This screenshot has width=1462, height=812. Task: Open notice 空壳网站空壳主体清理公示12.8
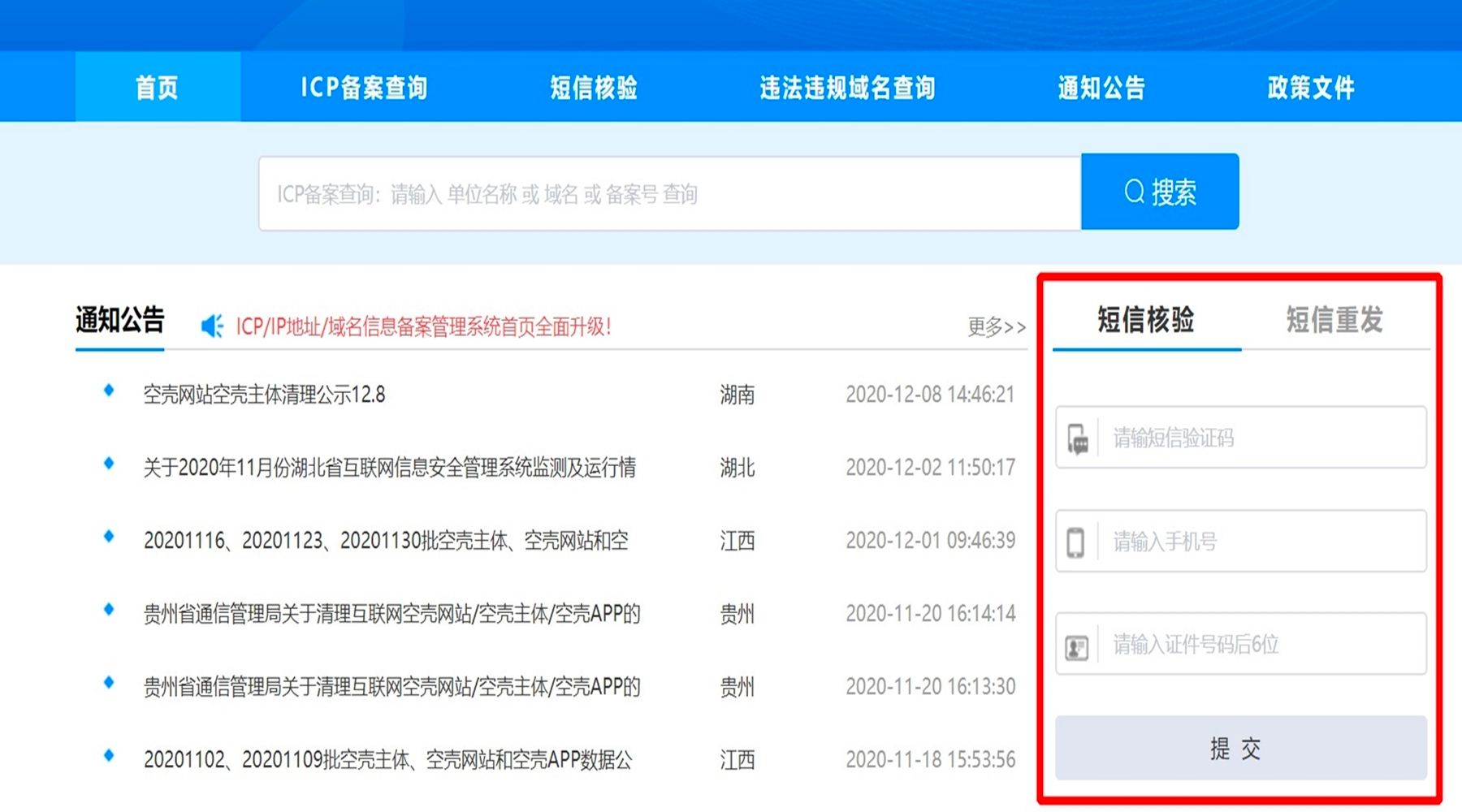tap(264, 395)
